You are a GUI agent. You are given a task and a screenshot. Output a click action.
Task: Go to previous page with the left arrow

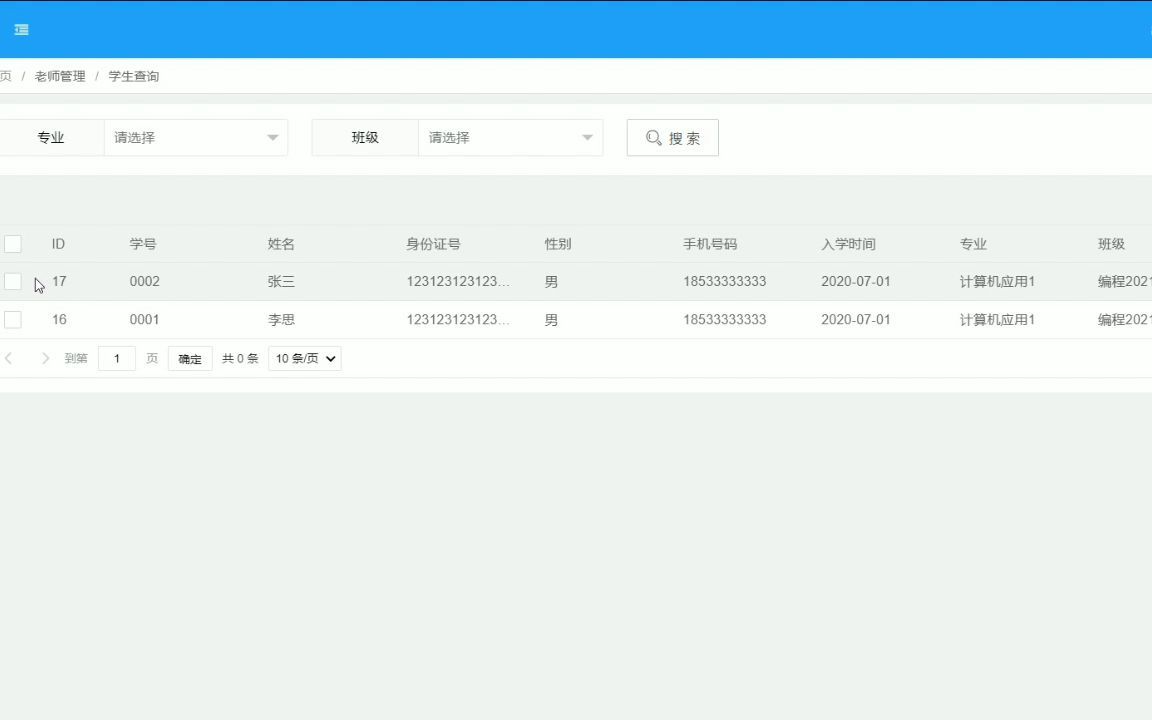click(9, 357)
